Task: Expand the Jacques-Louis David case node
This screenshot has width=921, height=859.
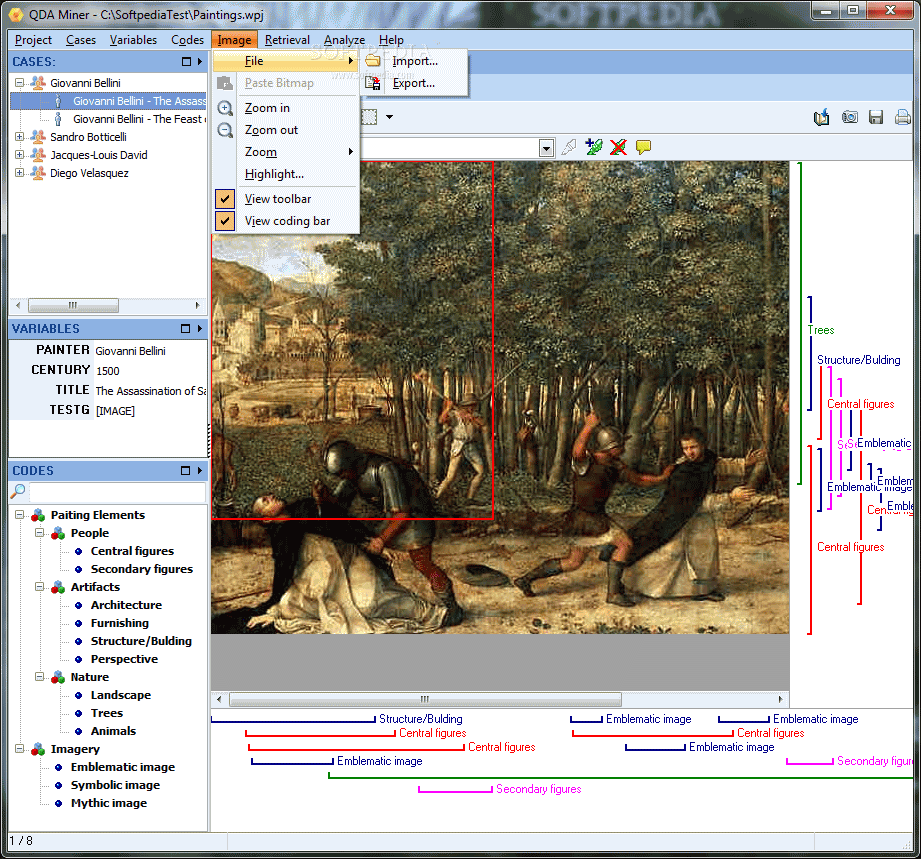Action: 19,155
